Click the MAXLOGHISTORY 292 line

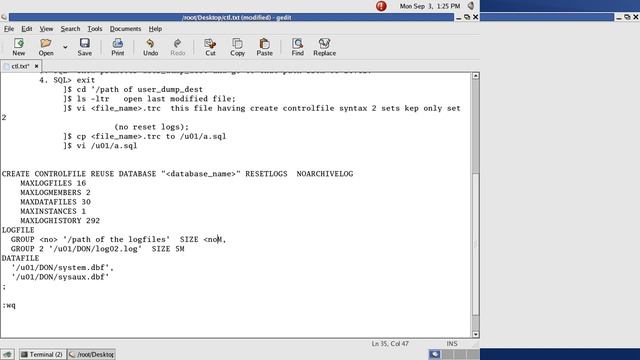pos(60,221)
